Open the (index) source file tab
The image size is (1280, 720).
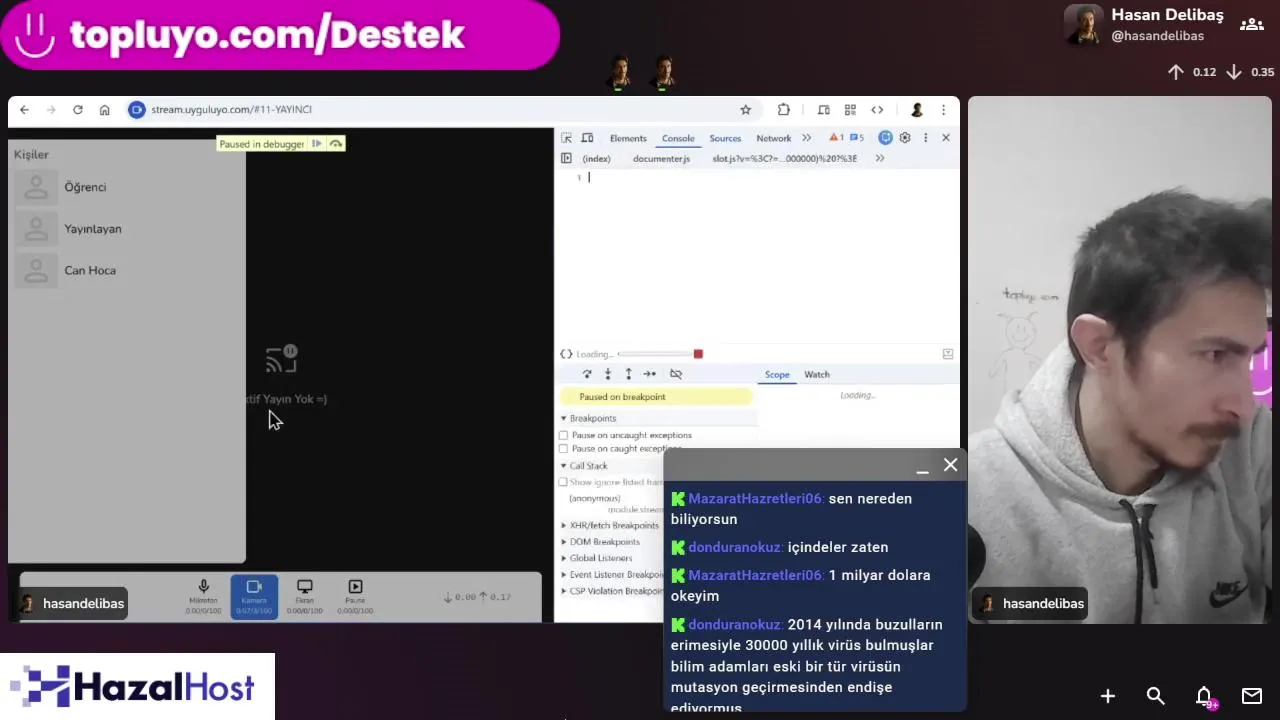(596, 159)
